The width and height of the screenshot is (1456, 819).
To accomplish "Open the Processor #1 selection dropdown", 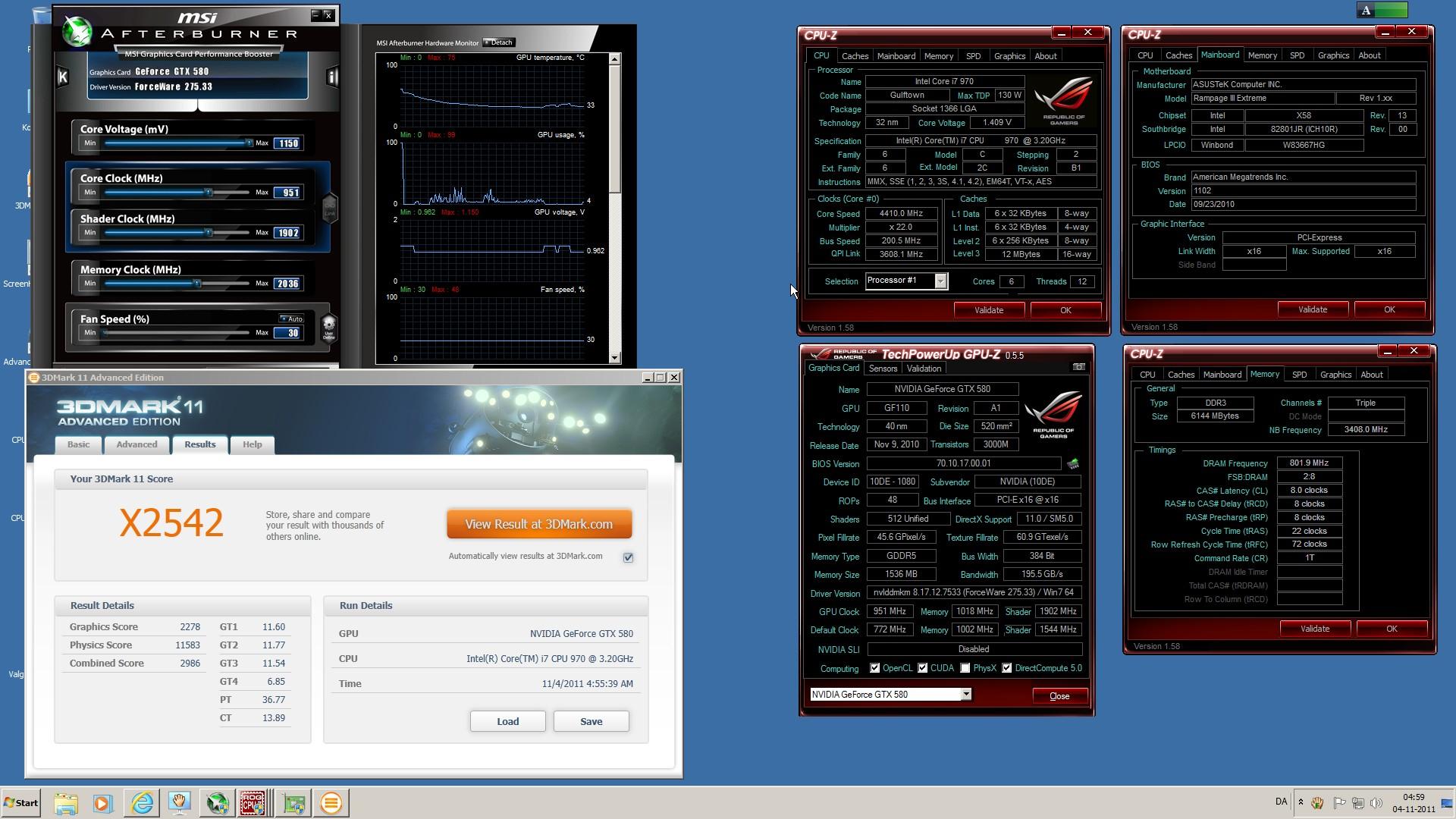I will pyautogui.click(x=940, y=281).
